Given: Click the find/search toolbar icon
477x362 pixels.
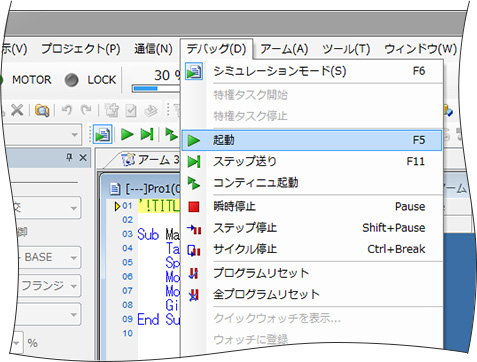Looking at the screenshot, I should pyautogui.click(x=42, y=110).
